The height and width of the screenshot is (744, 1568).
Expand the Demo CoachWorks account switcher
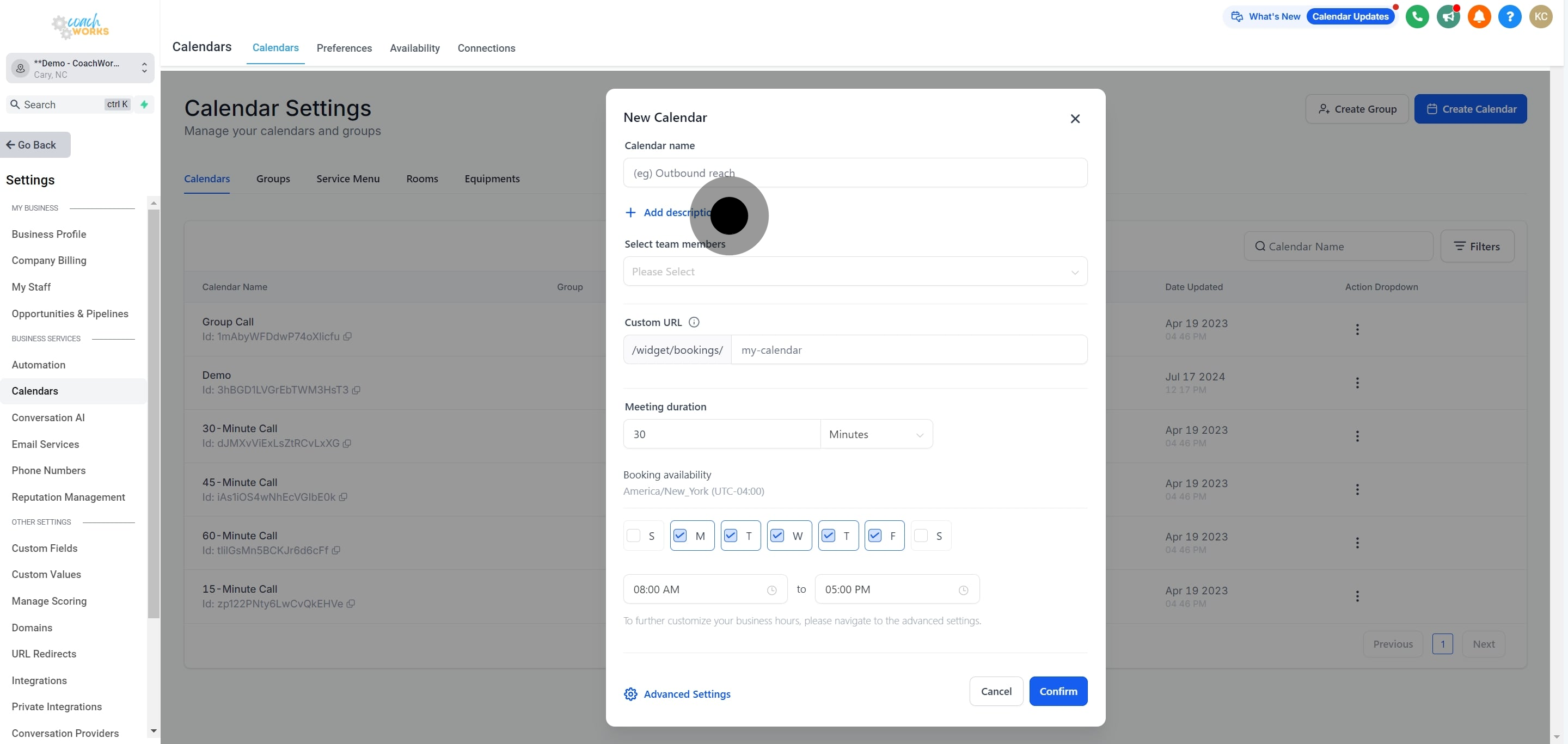coord(79,68)
